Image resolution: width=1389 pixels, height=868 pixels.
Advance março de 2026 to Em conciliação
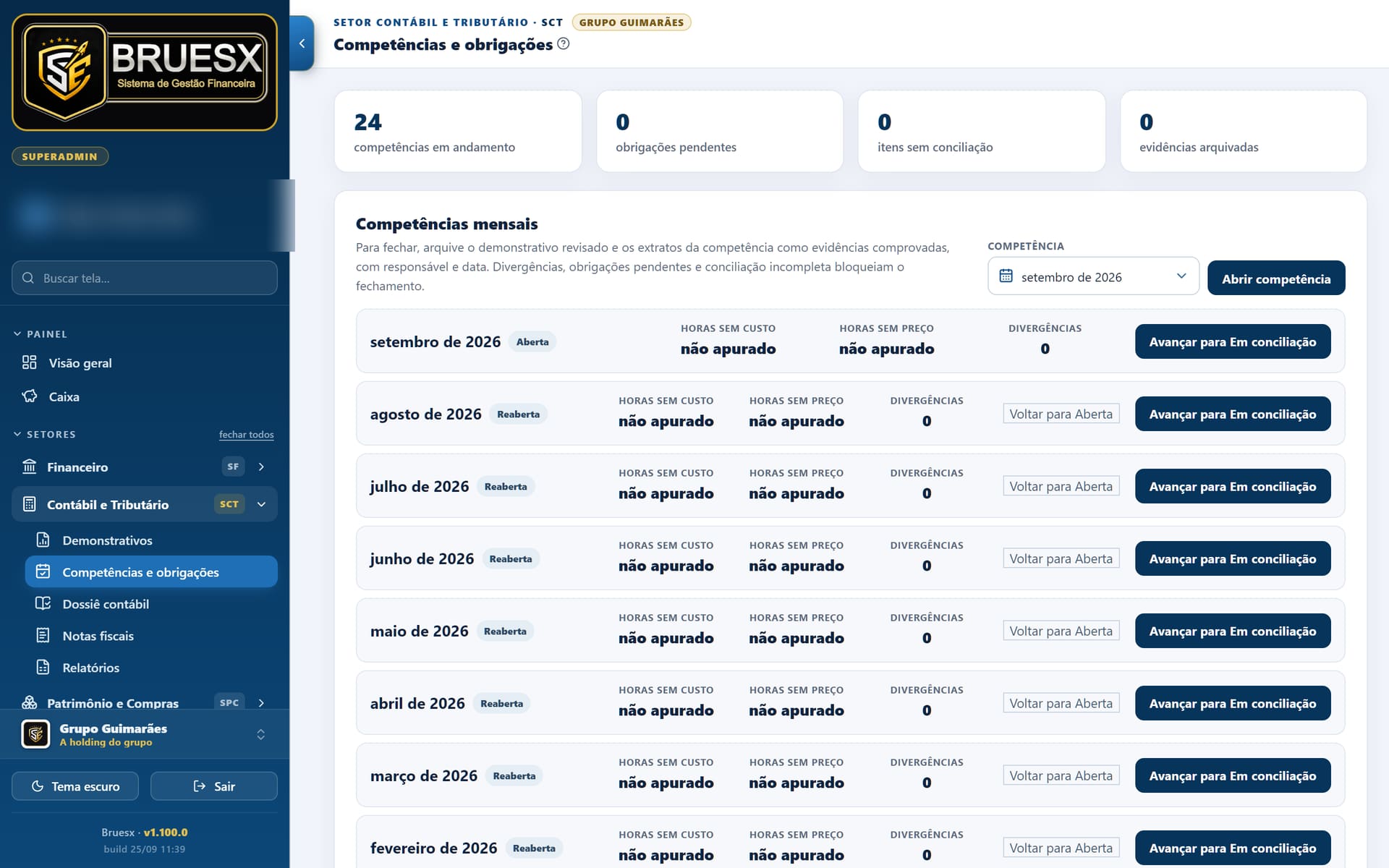pos(1233,775)
